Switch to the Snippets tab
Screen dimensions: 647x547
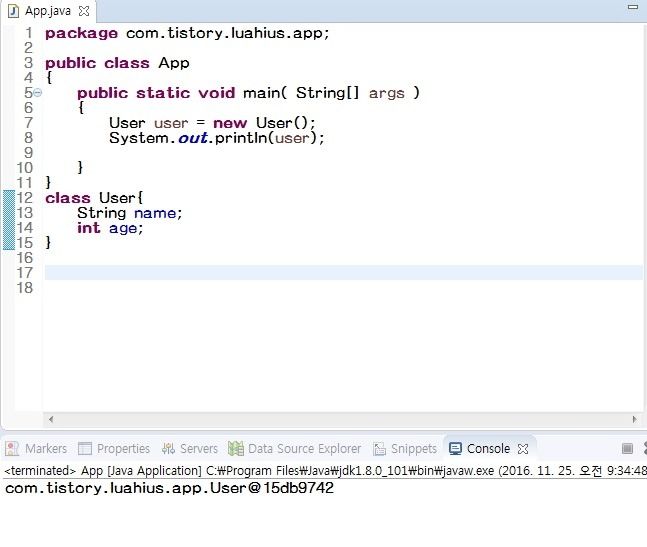click(x=404, y=448)
